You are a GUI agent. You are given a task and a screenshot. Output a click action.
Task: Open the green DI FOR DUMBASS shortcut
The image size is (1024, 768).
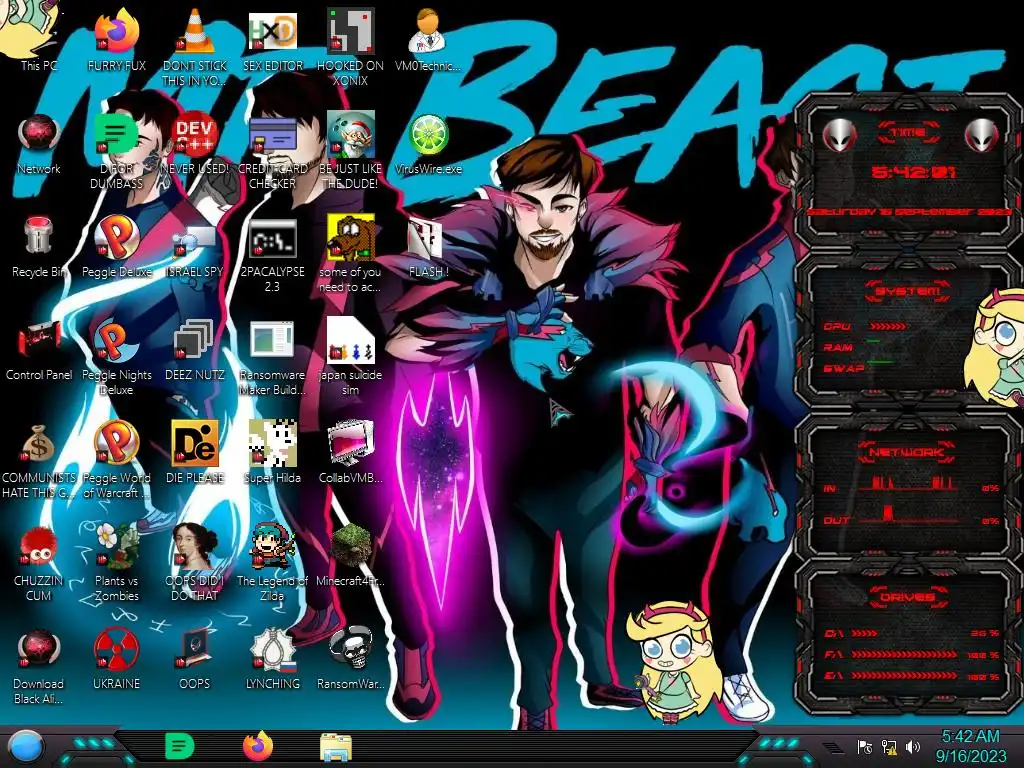[116, 150]
